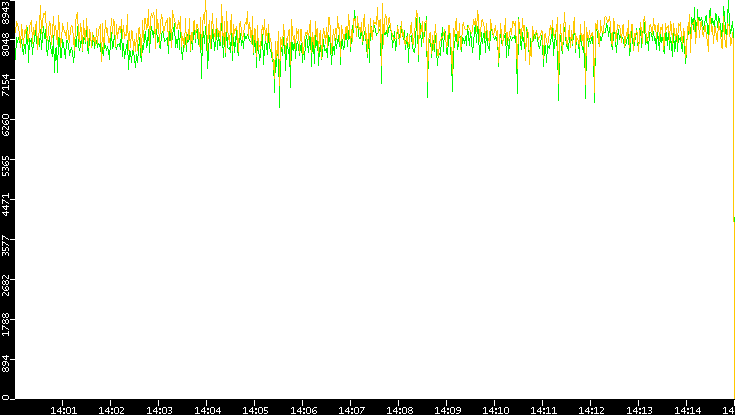The width and height of the screenshot is (735, 415).
Task: Click the 14:10 time axis label
Action: [x=495, y=410]
